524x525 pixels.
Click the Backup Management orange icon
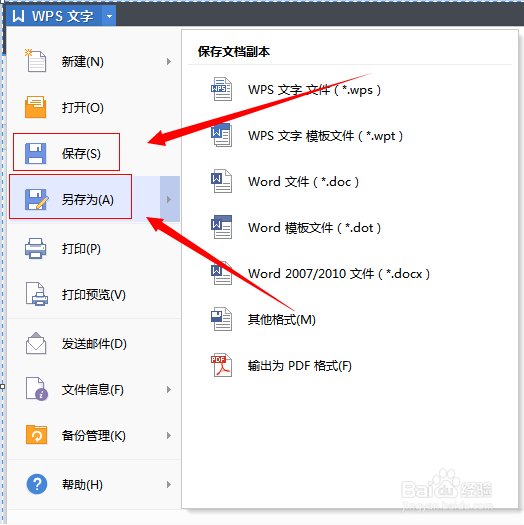point(36,435)
